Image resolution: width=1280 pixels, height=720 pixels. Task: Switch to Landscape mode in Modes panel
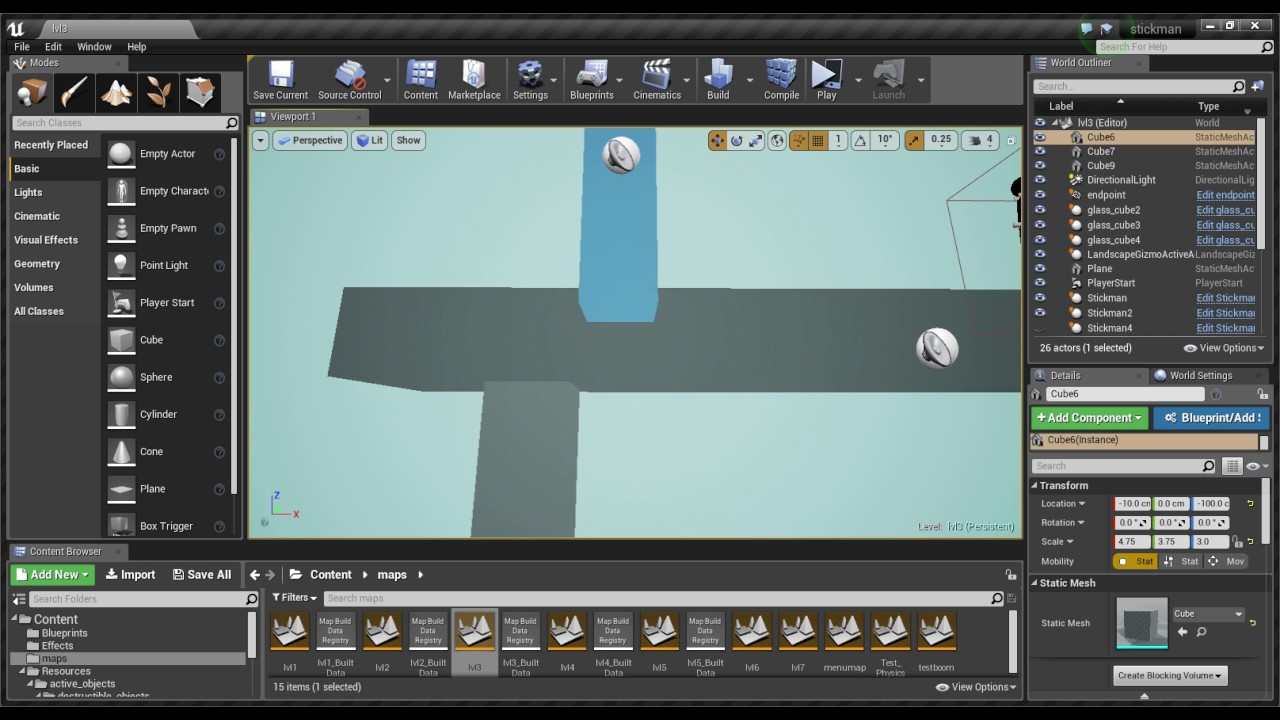click(x=116, y=93)
